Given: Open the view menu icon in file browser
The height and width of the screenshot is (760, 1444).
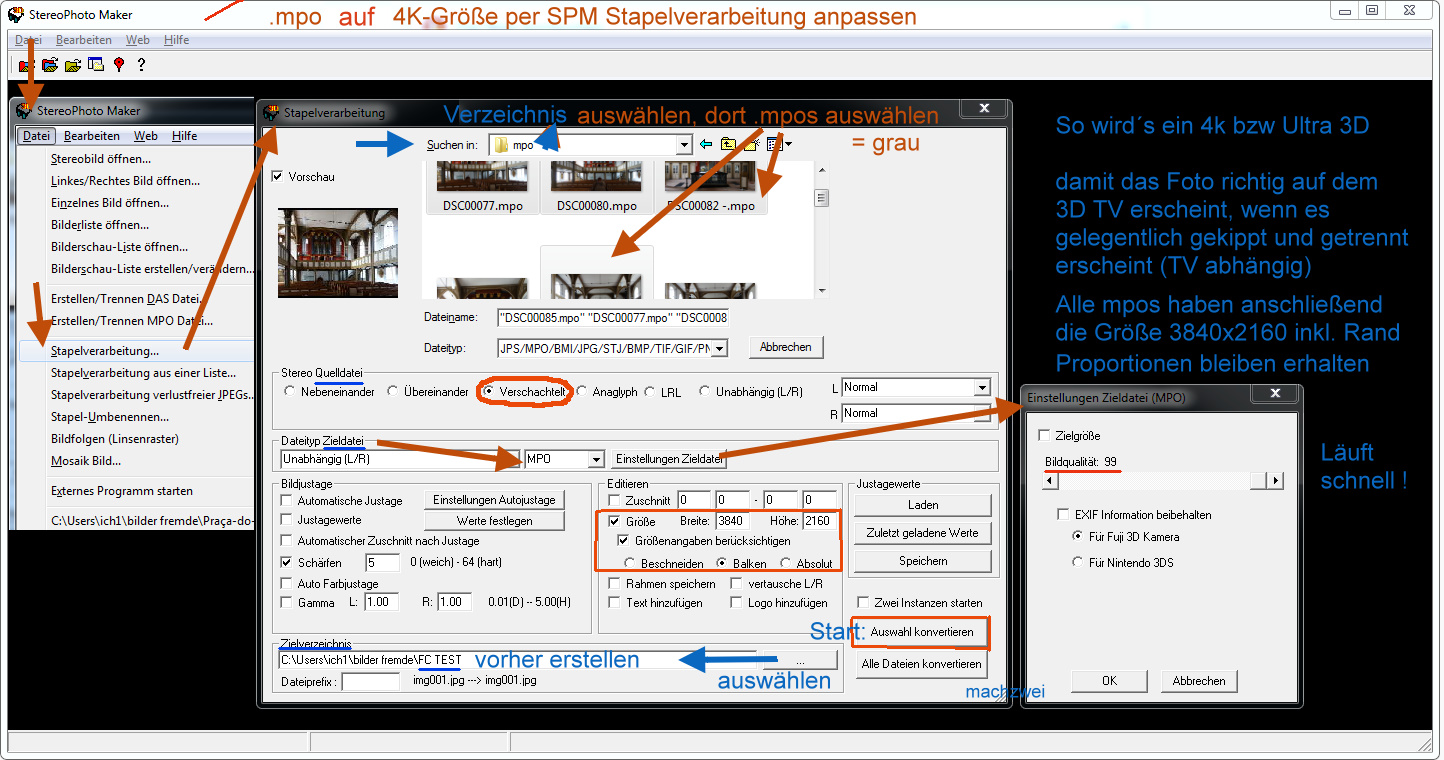Looking at the screenshot, I should click(x=779, y=144).
